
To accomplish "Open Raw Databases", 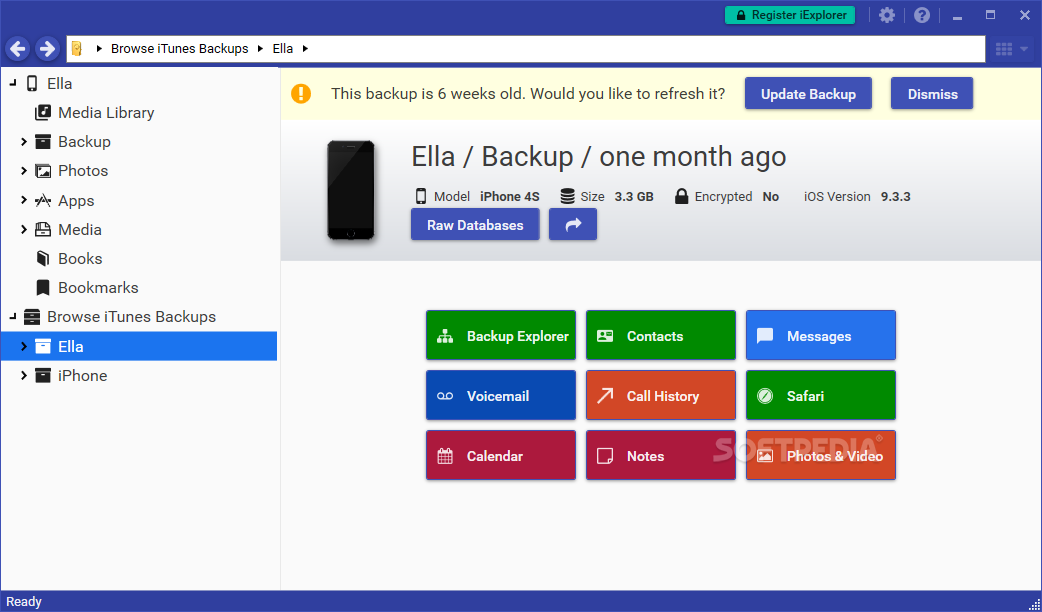I will tap(475, 225).
